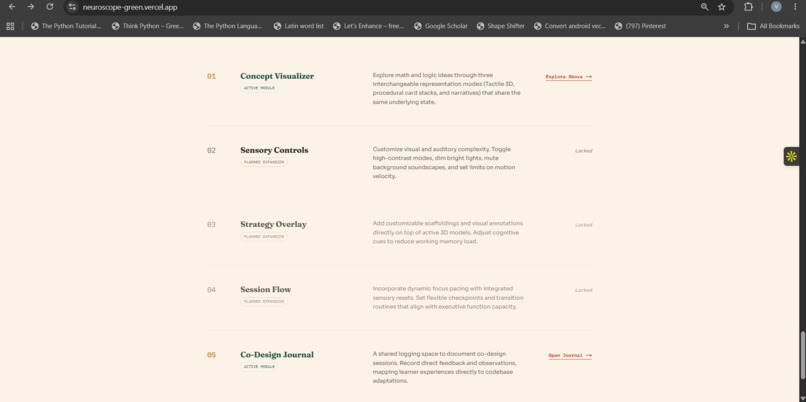Click the Session Flow description paragraph
This screenshot has width=806, height=402.
pos(448,298)
